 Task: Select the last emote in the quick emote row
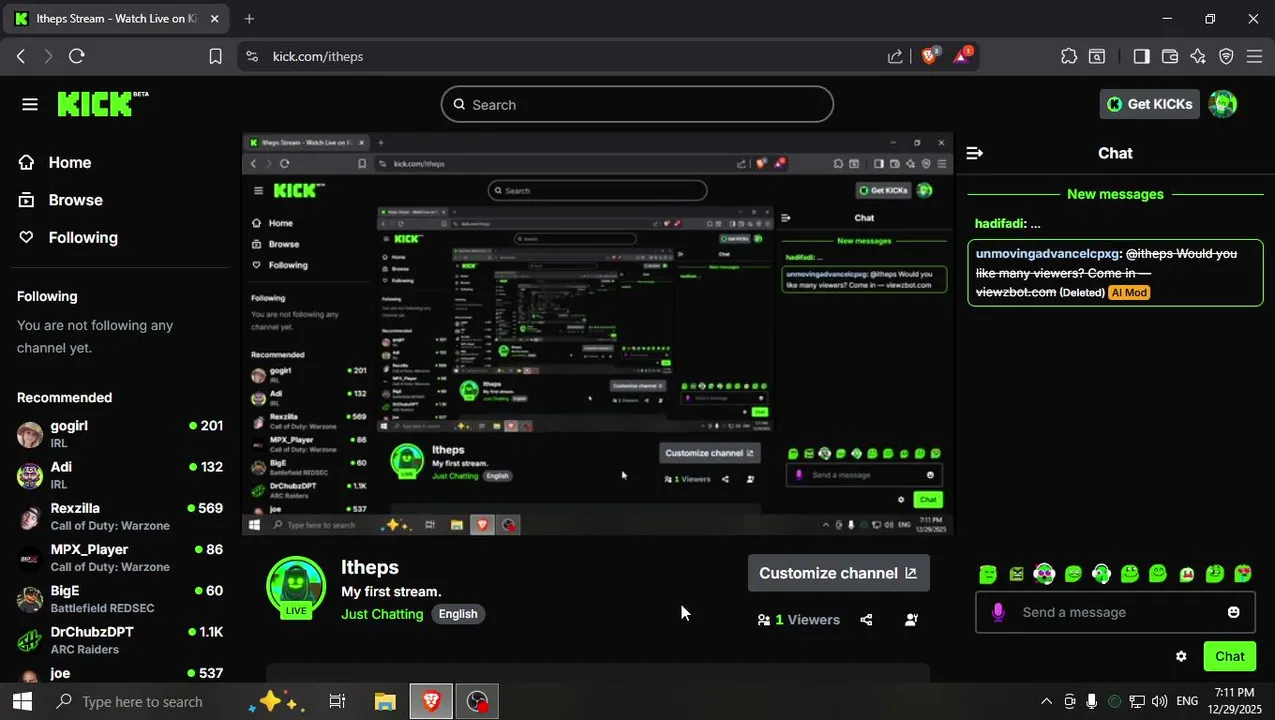(1243, 574)
